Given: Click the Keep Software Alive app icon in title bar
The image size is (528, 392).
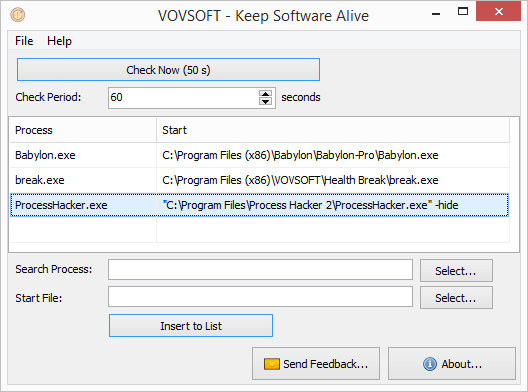Looking at the screenshot, I should pyautogui.click(x=17, y=15).
